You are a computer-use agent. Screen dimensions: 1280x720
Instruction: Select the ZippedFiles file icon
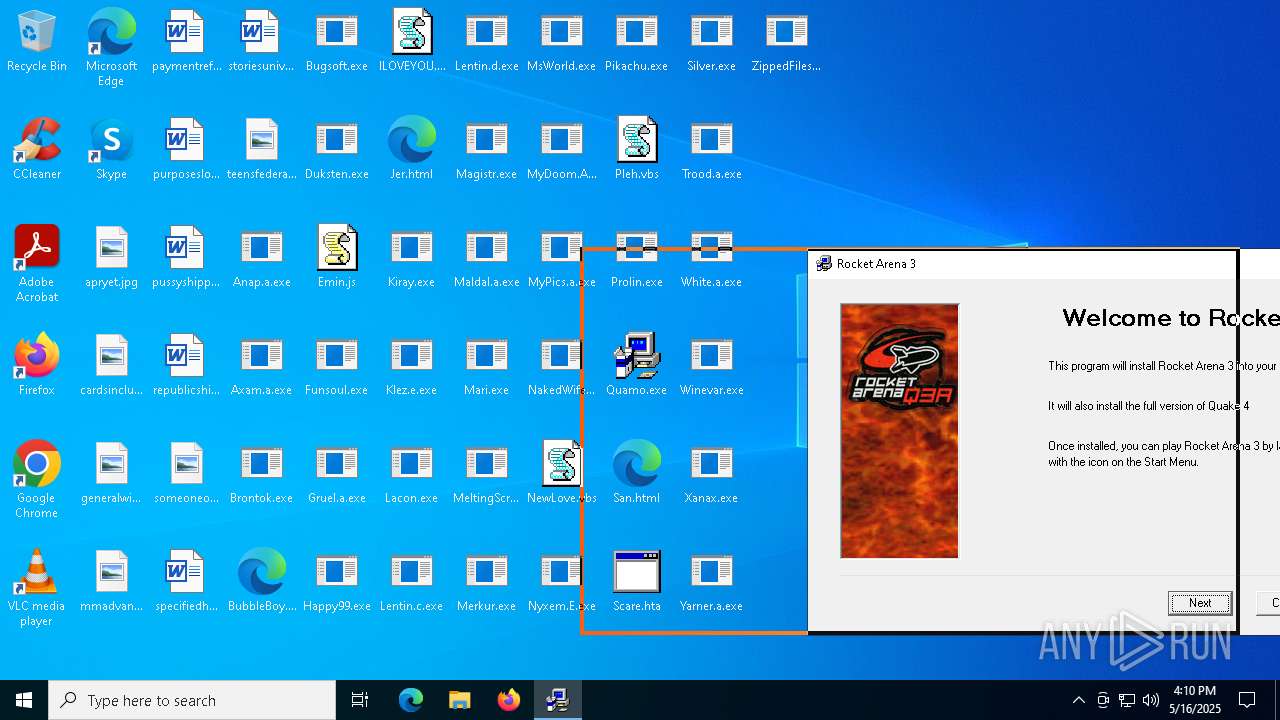tap(787, 42)
